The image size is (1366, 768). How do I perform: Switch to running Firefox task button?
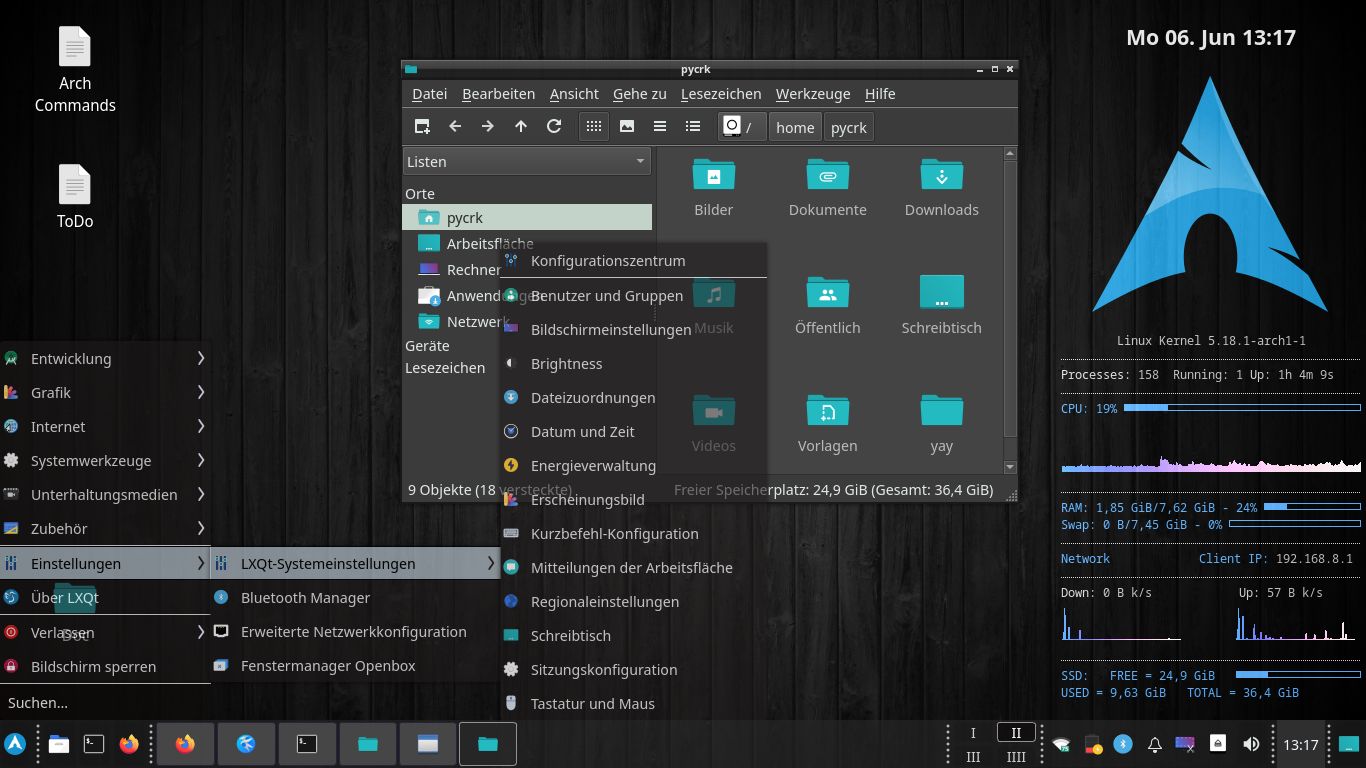tap(185, 744)
